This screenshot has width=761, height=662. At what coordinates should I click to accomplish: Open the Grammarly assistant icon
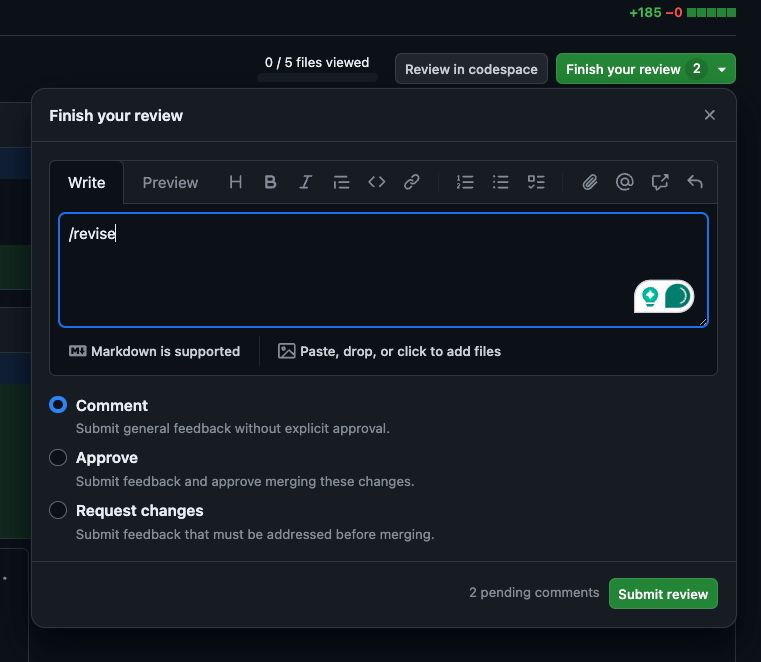point(677,296)
